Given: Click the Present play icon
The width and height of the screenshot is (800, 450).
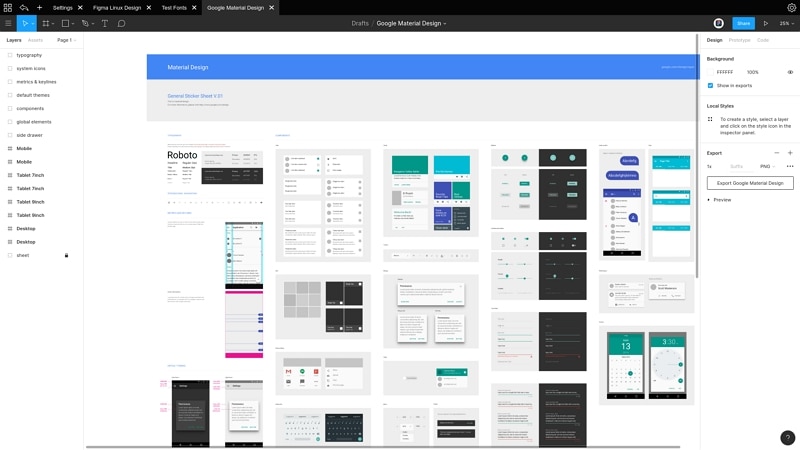Looking at the screenshot, I should pos(766,23).
